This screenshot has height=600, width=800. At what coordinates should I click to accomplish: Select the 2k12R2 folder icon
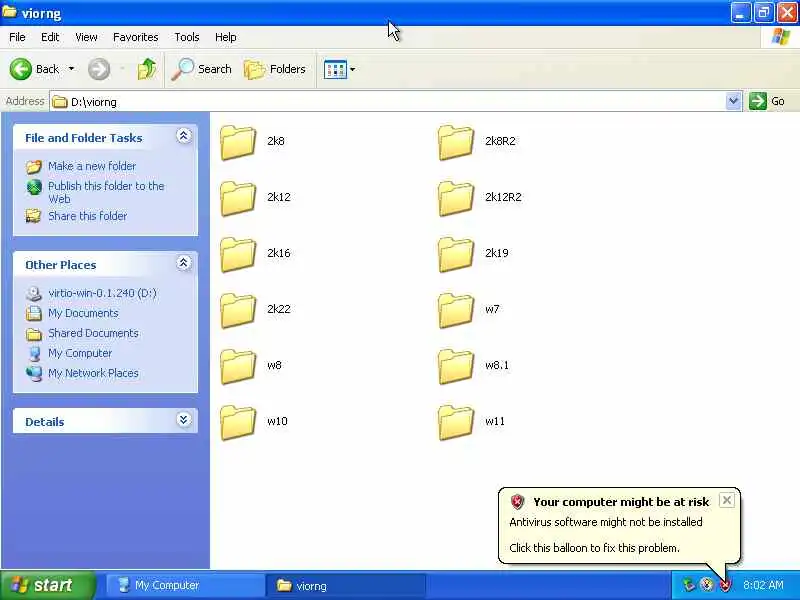coord(456,198)
